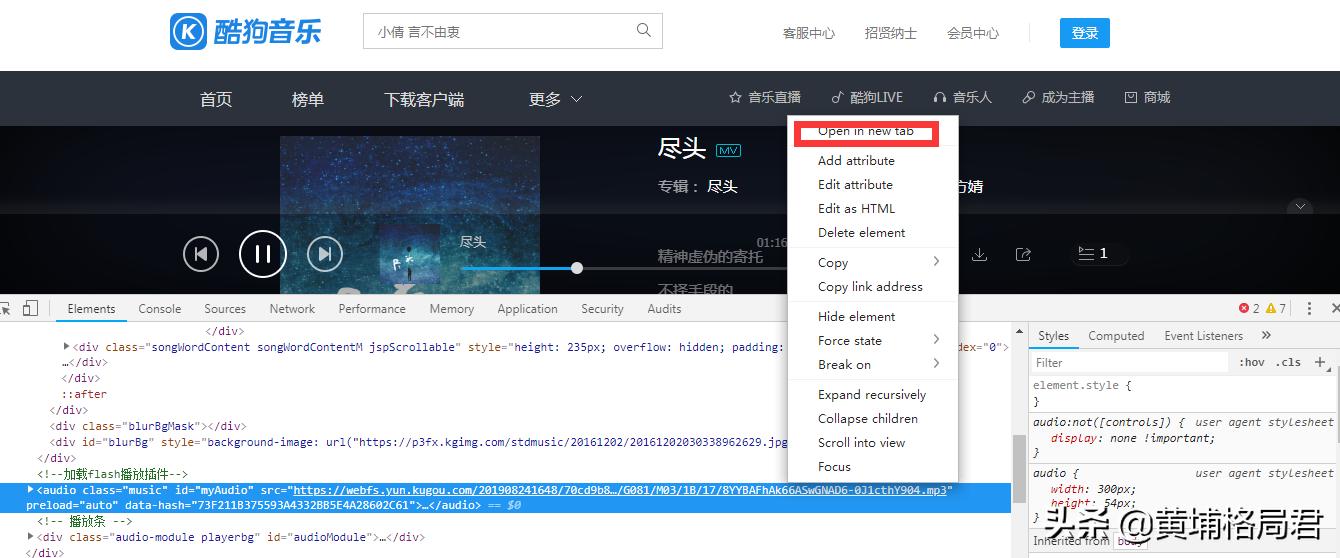Click the blue 登录 login button

click(x=1085, y=33)
